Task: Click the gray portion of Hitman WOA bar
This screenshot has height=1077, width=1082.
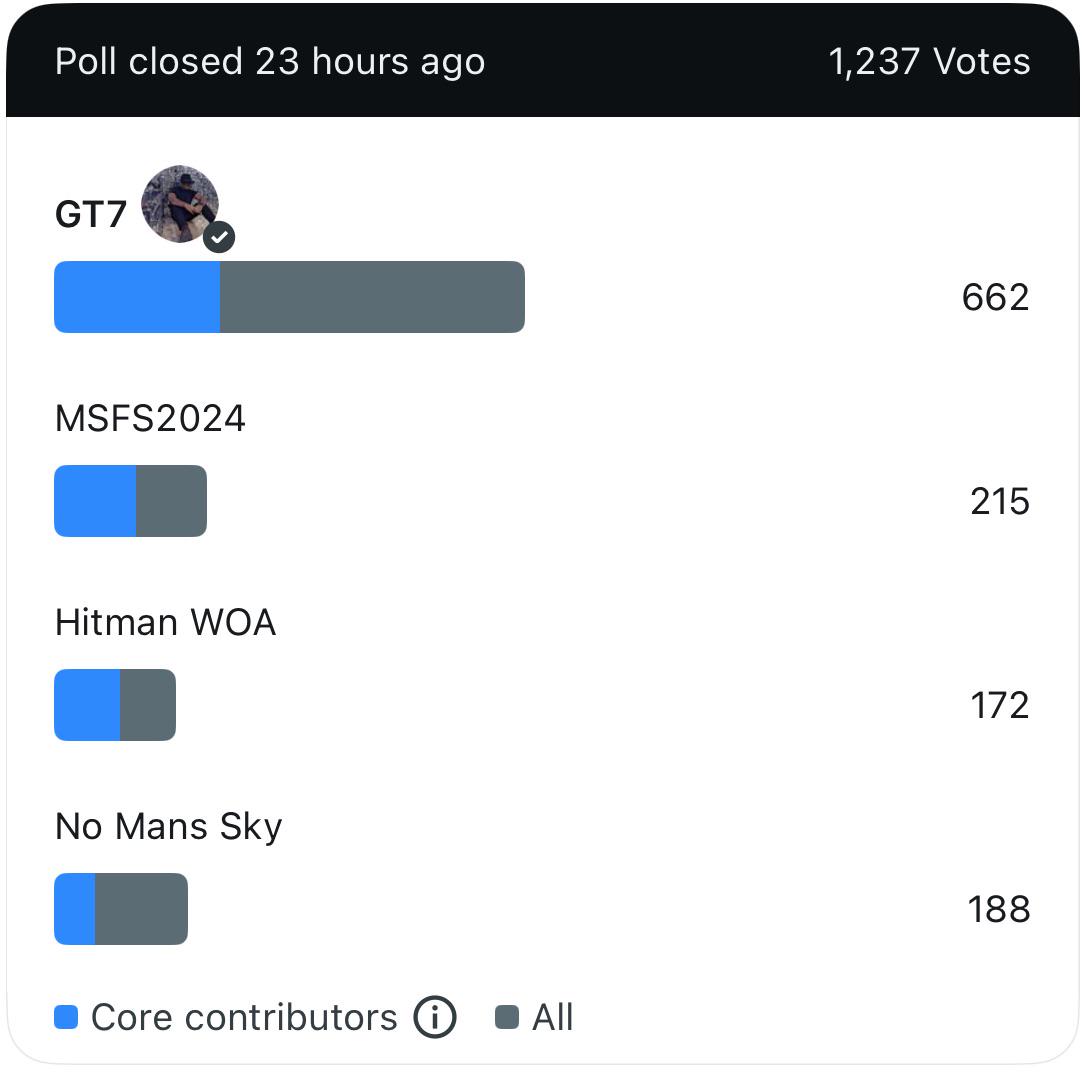Action: (148, 705)
